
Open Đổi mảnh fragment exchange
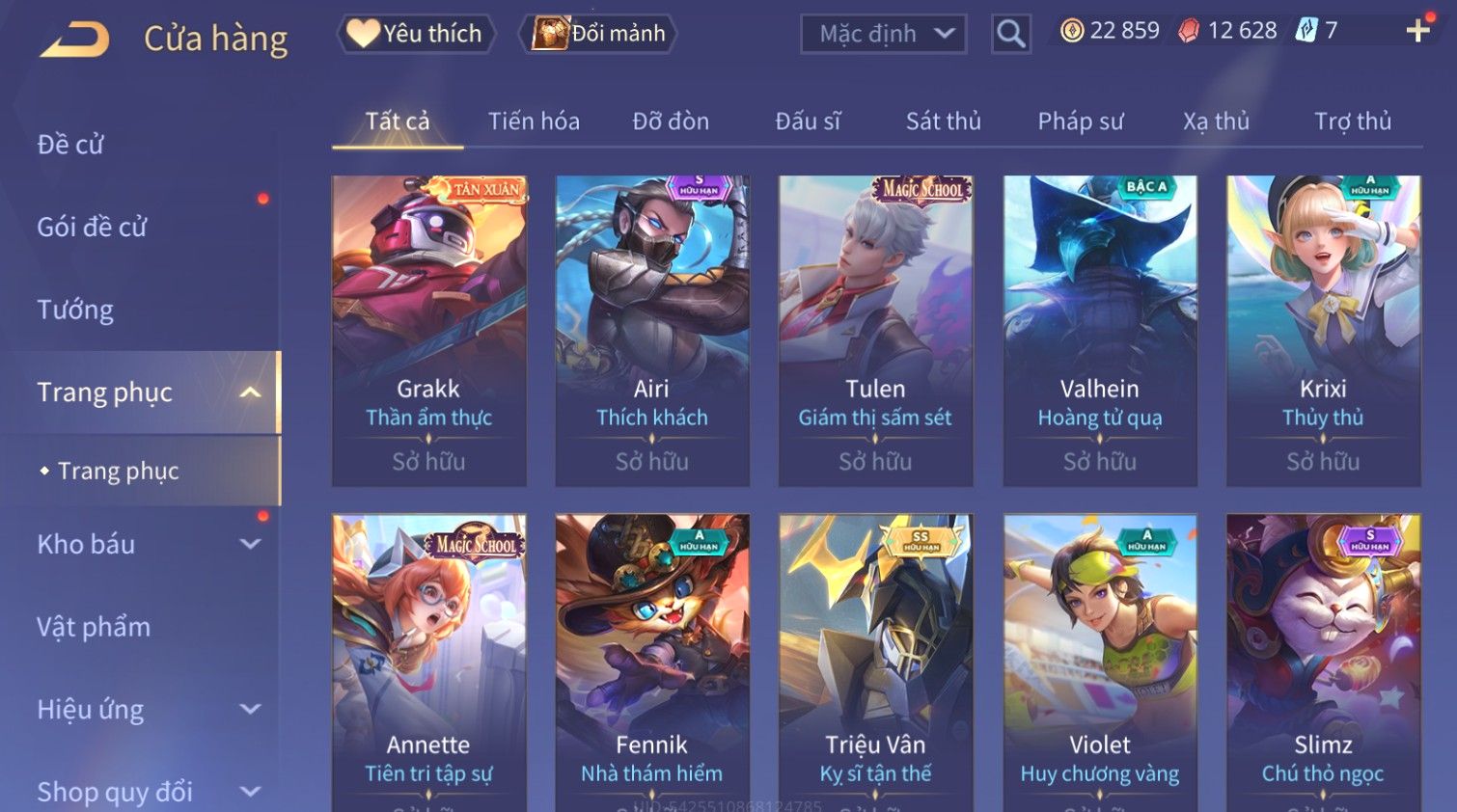598,34
